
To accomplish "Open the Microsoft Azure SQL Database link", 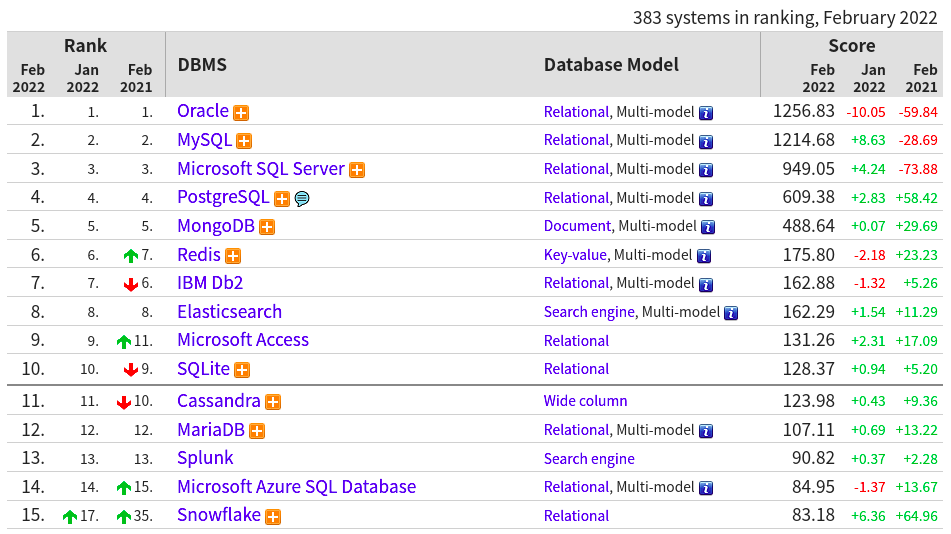I will [x=297, y=487].
